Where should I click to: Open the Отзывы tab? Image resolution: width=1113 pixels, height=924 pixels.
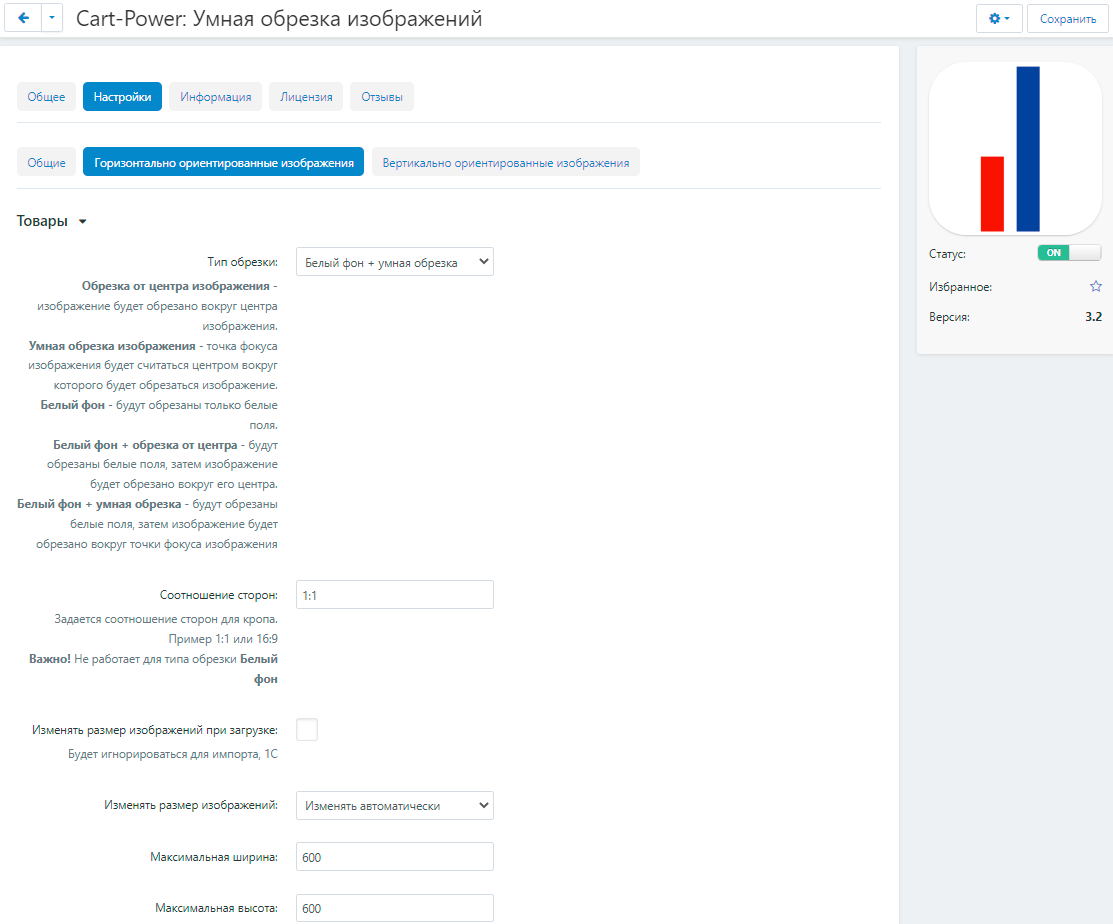click(x=382, y=97)
